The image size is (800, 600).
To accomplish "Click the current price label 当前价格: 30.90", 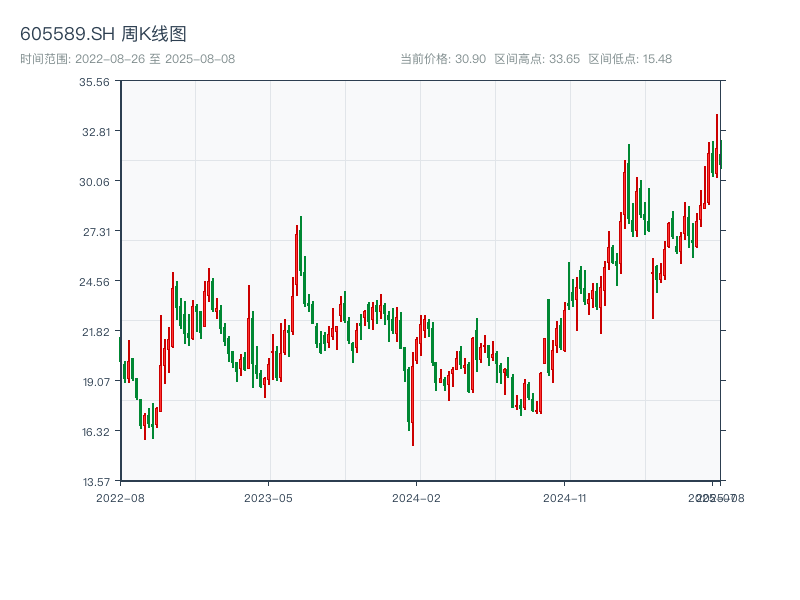I will point(443,59).
